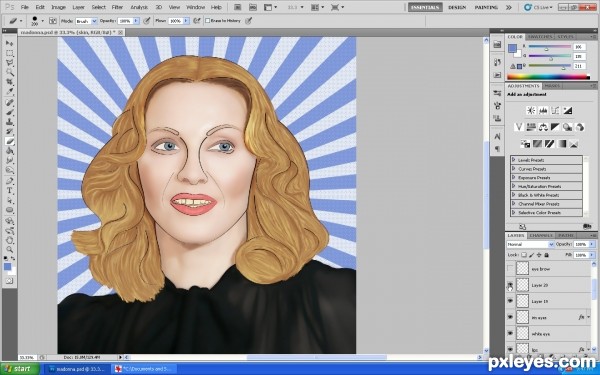Toggle Lock transparent pixels
The width and height of the screenshot is (600, 375).
point(523,255)
